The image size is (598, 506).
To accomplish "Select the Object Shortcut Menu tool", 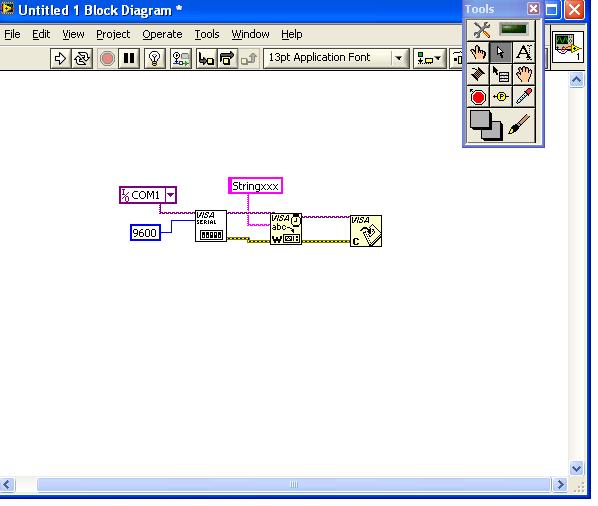I will (501, 74).
